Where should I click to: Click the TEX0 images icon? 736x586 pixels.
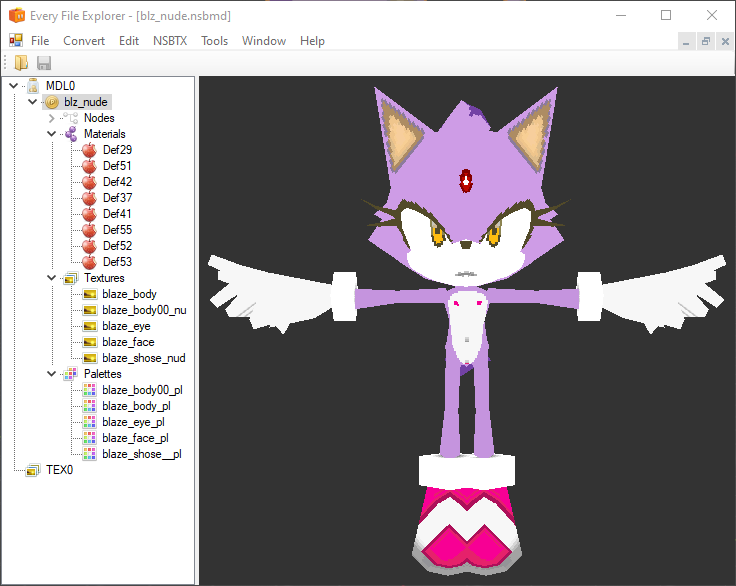tap(33, 470)
